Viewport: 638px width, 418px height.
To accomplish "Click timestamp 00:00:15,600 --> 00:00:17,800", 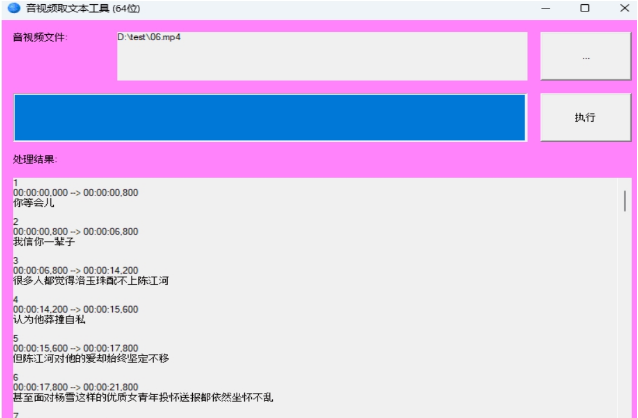I will click(x=76, y=348).
